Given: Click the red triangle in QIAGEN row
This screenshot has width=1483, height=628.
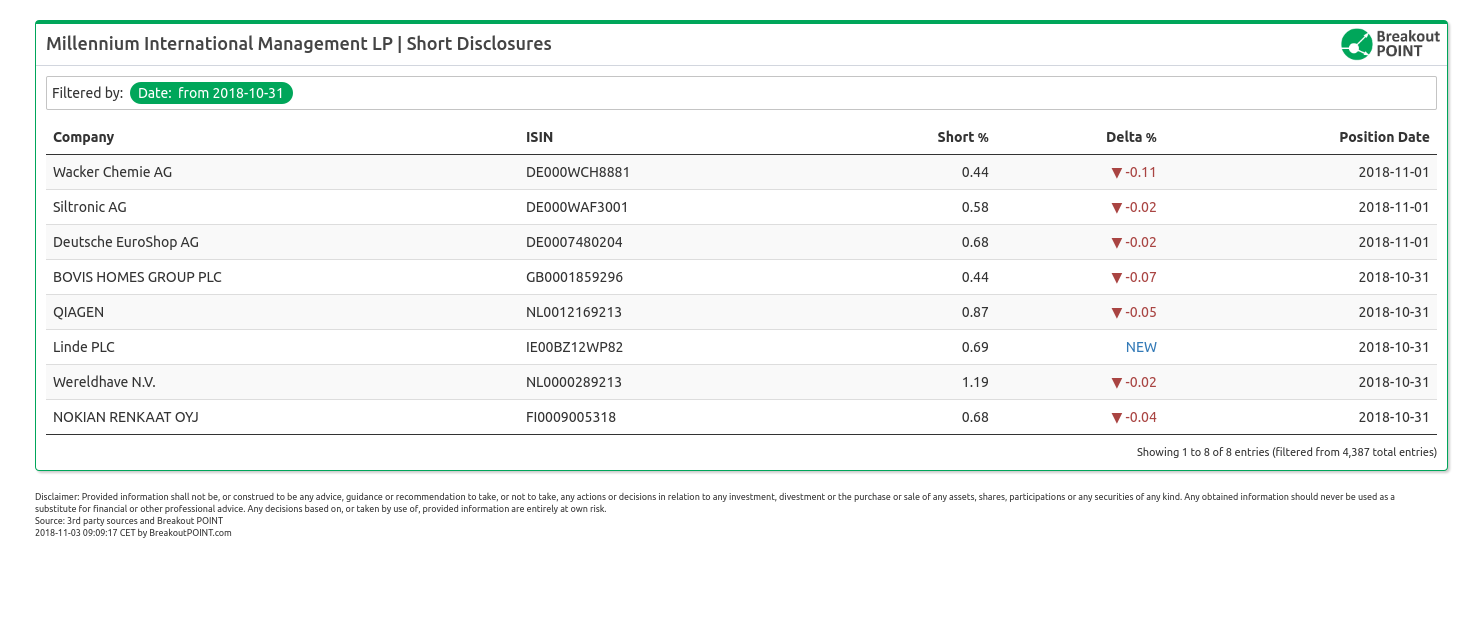Looking at the screenshot, I should (1117, 312).
